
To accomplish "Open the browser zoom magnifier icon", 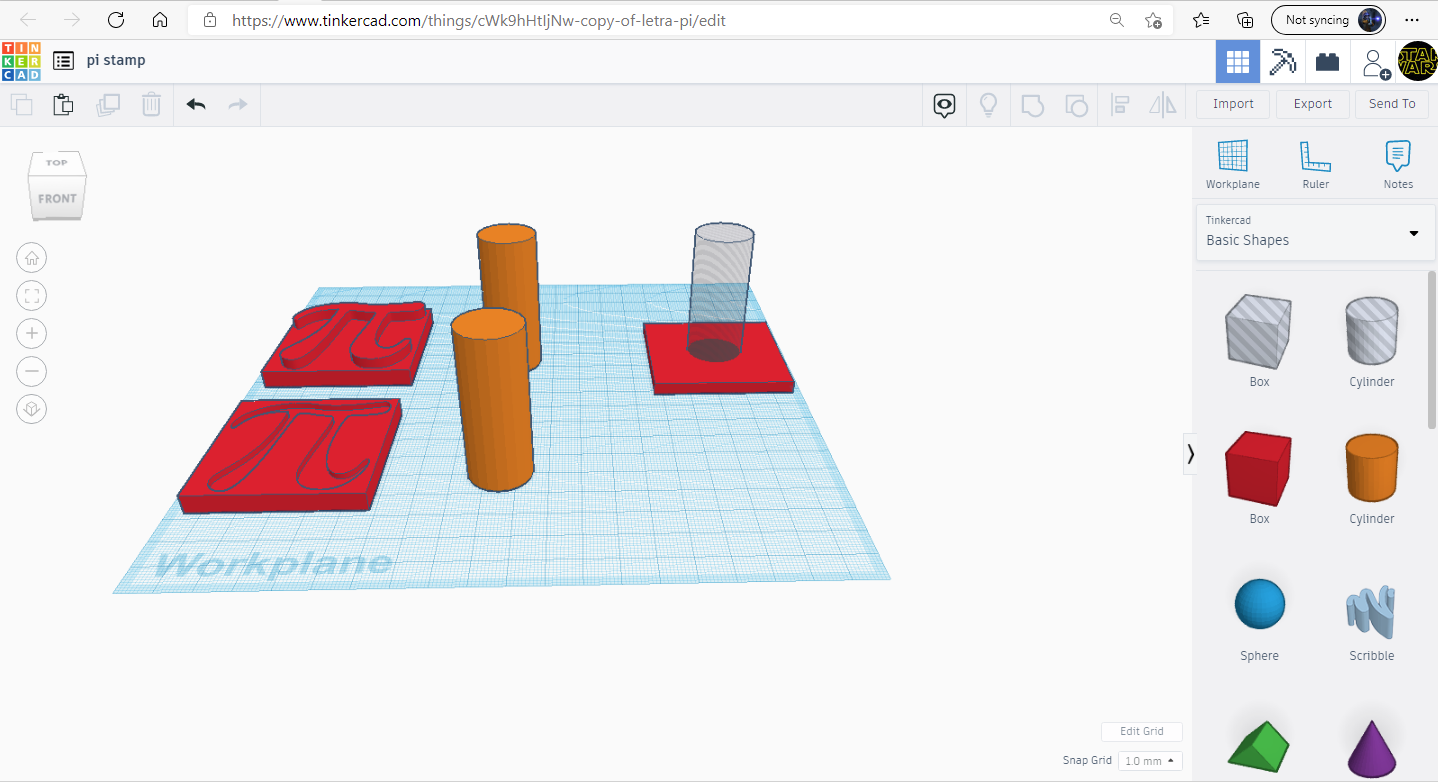I will click(1117, 20).
